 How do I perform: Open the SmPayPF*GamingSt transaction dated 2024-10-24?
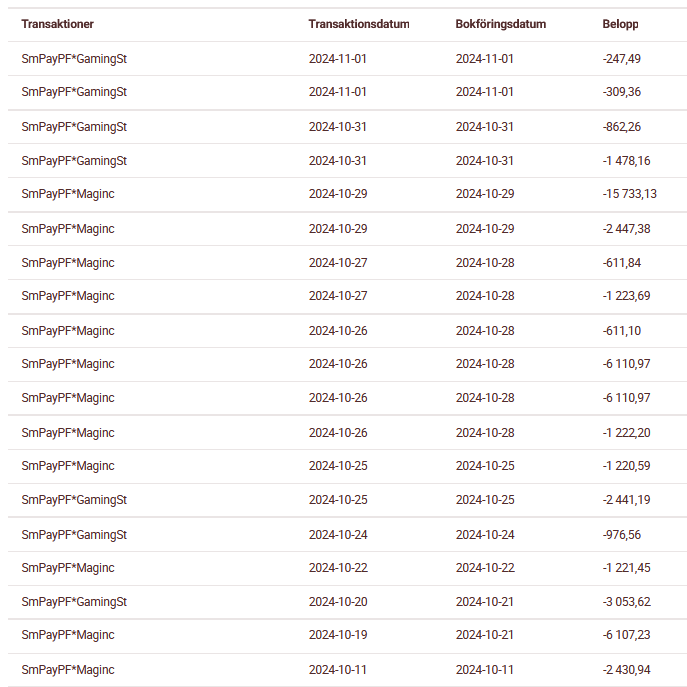coord(74,535)
